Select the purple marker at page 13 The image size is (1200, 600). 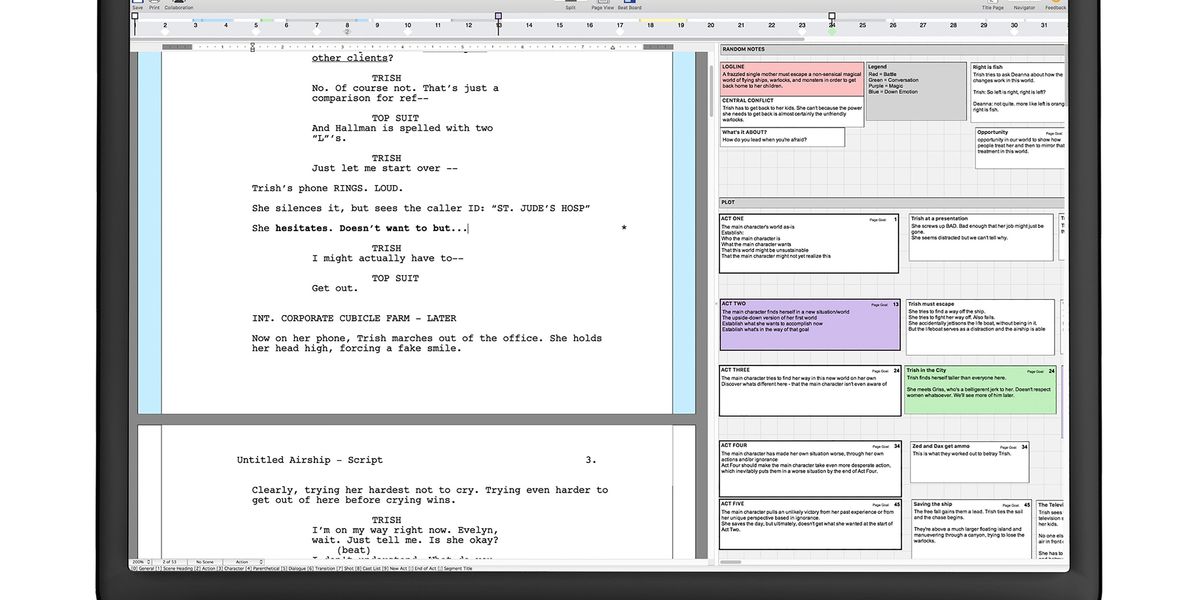point(498,16)
